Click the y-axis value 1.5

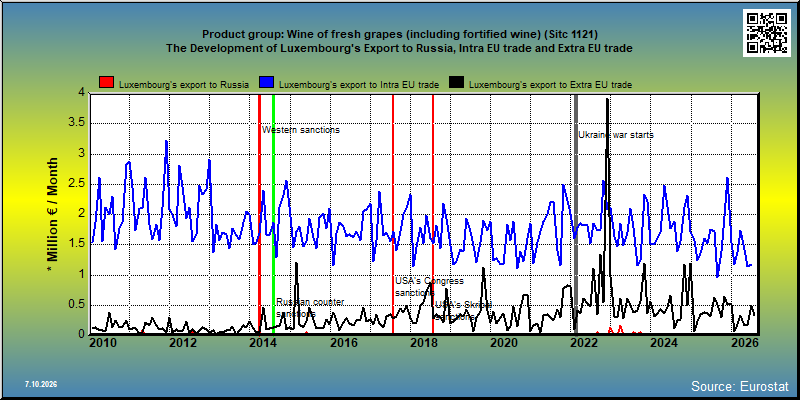(x=77, y=244)
